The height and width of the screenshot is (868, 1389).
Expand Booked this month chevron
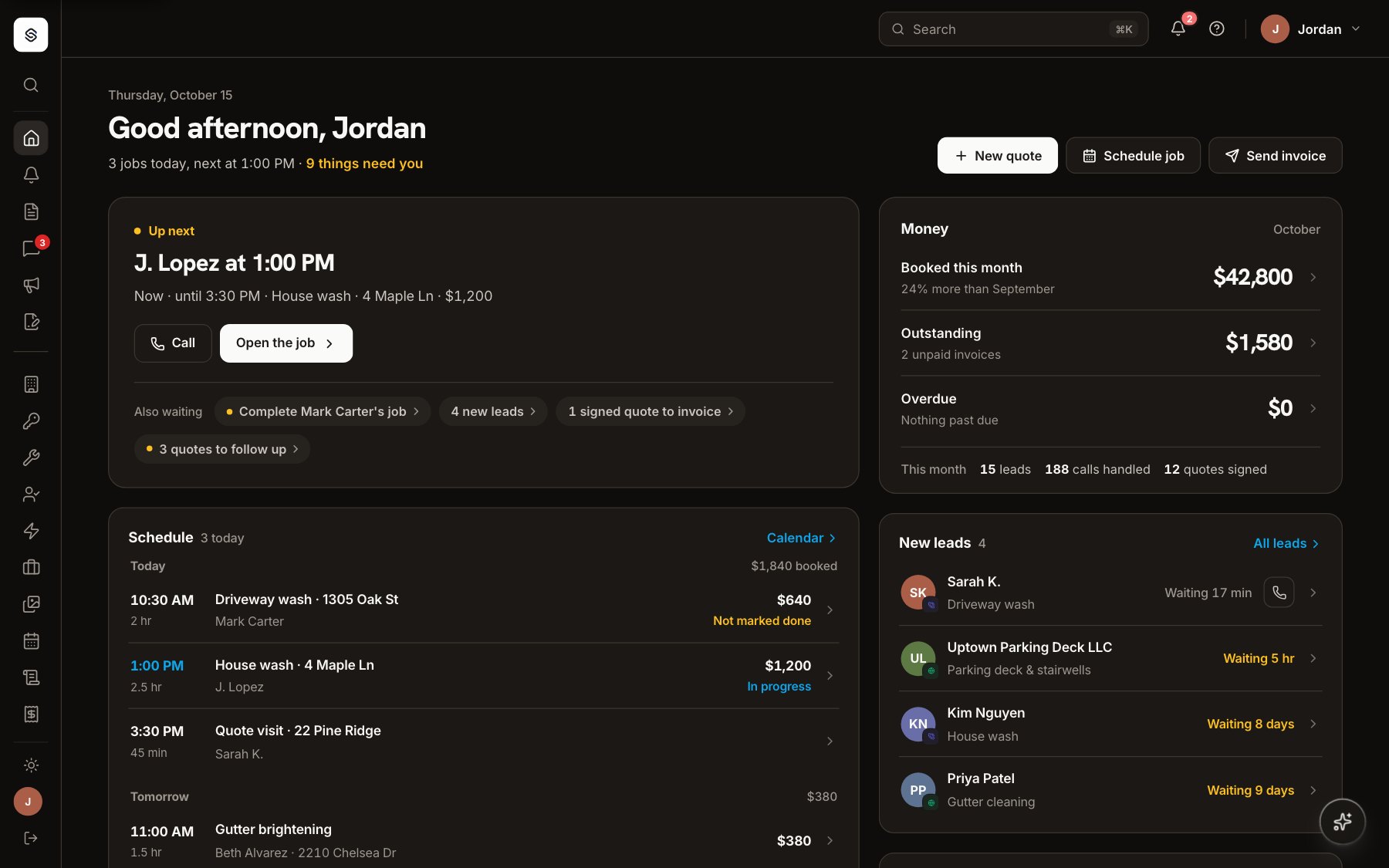pos(1313,277)
